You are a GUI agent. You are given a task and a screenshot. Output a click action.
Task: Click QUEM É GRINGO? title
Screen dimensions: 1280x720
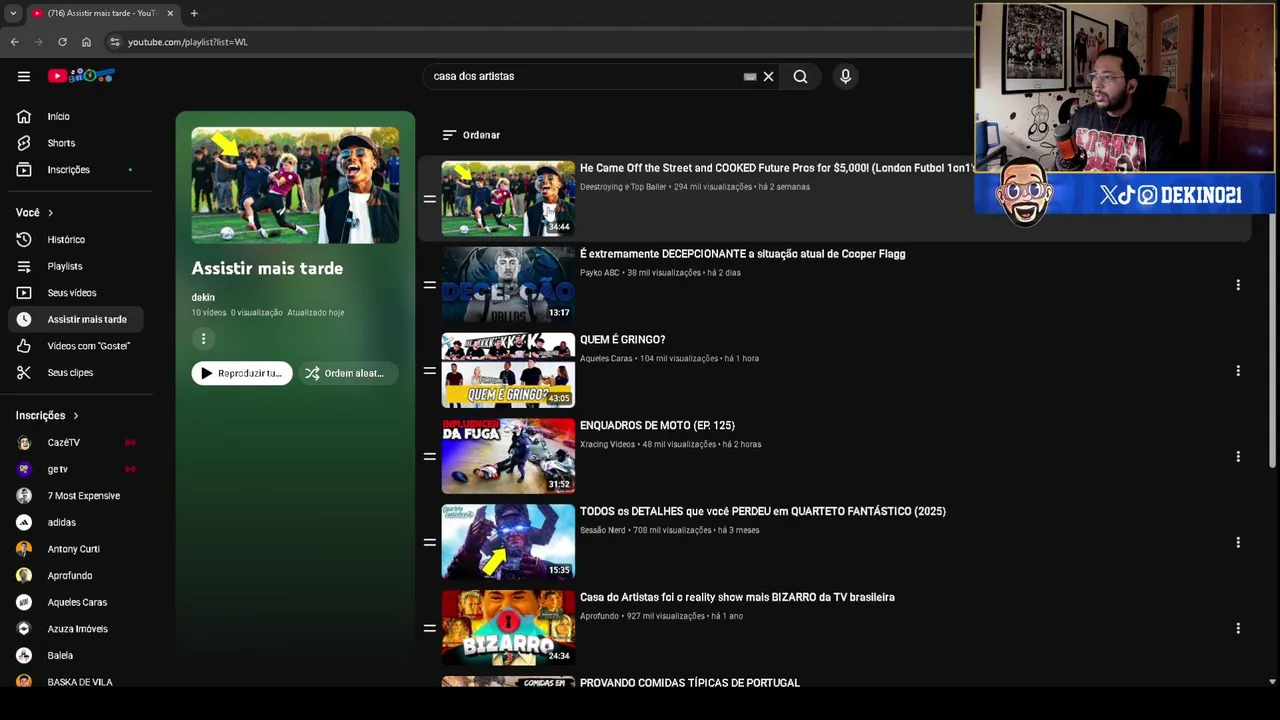pos(622,340)
